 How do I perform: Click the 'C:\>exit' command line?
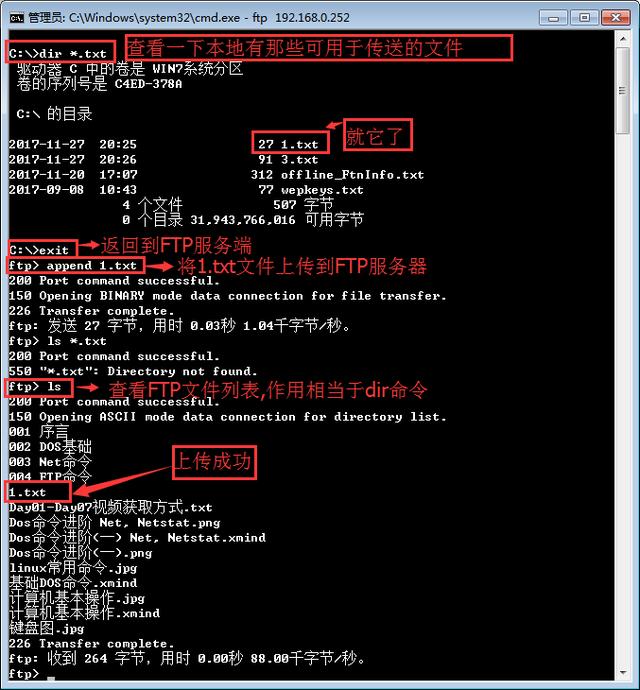[42, 249]
